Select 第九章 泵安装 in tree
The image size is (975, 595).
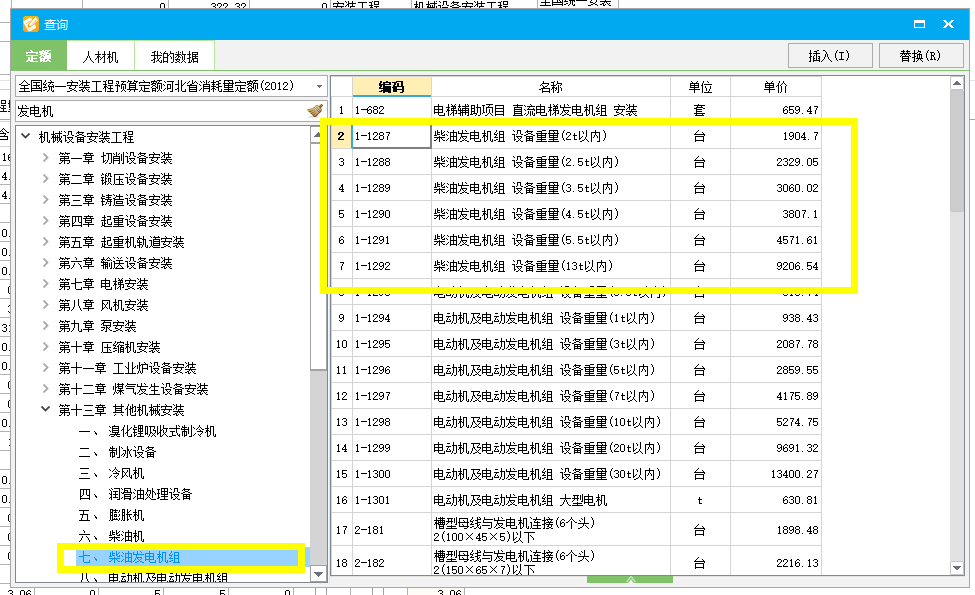click(97, 326)
